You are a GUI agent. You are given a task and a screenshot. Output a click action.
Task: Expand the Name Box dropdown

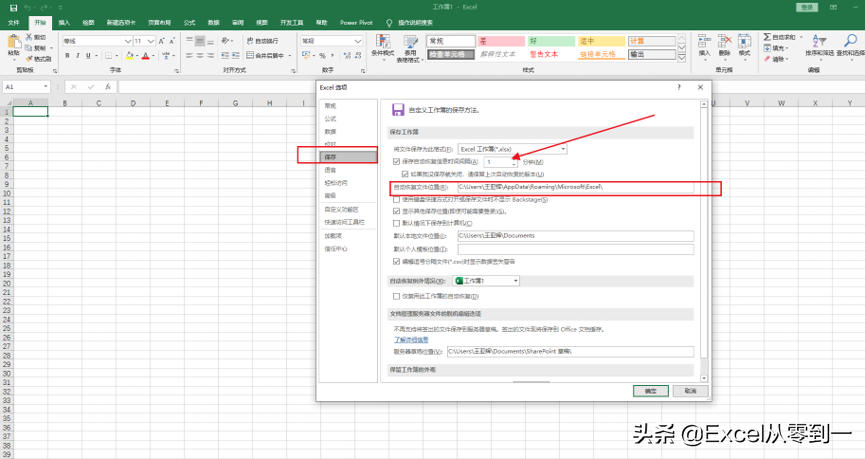tap(45, 87)
